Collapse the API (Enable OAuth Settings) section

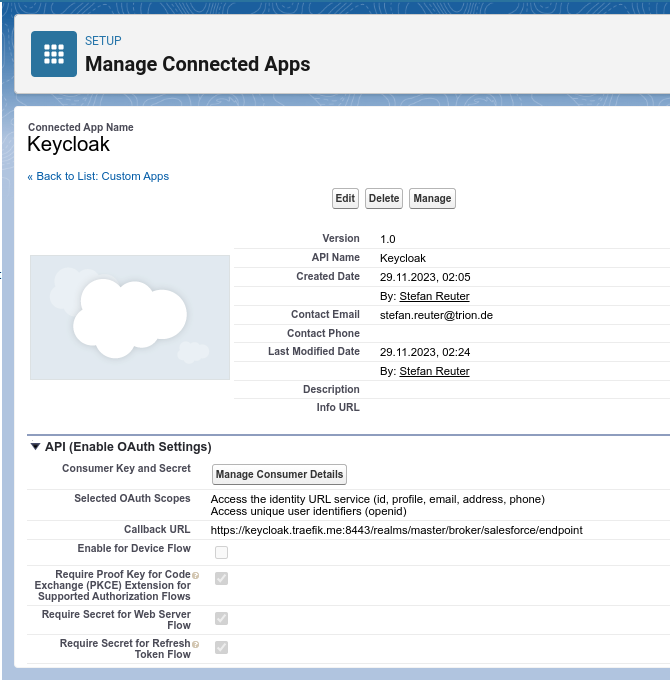pyautogui.click(x=36, y=446)
